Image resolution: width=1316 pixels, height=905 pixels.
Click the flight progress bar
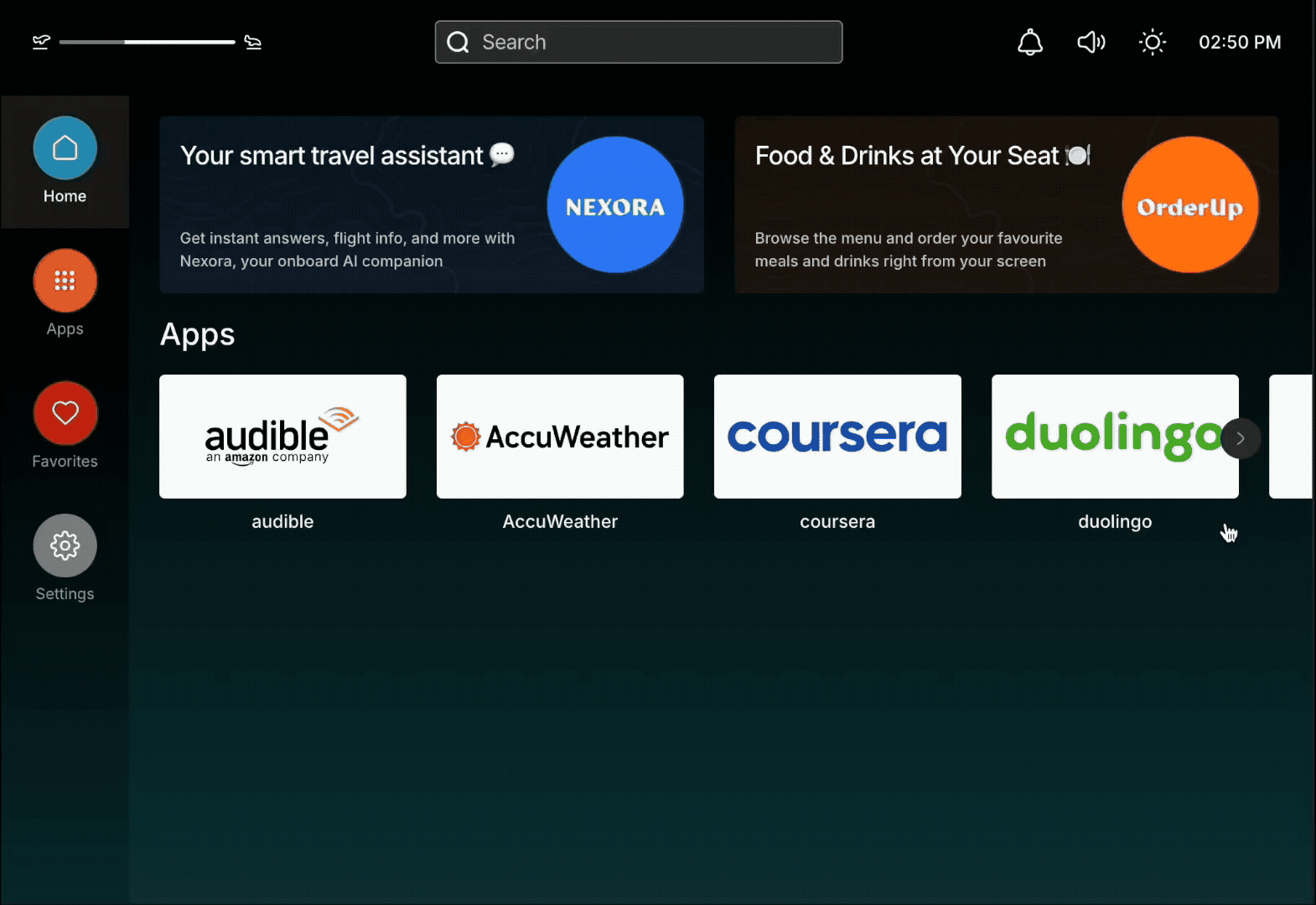click(x=147, y=42)
